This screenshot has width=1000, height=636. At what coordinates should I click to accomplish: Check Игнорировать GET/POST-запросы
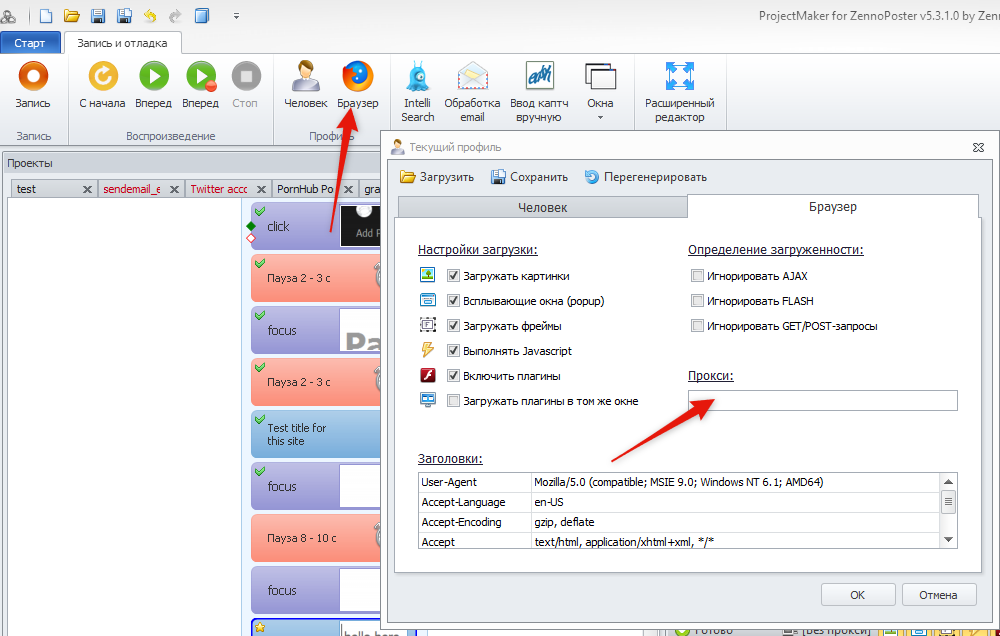point(697,326)
